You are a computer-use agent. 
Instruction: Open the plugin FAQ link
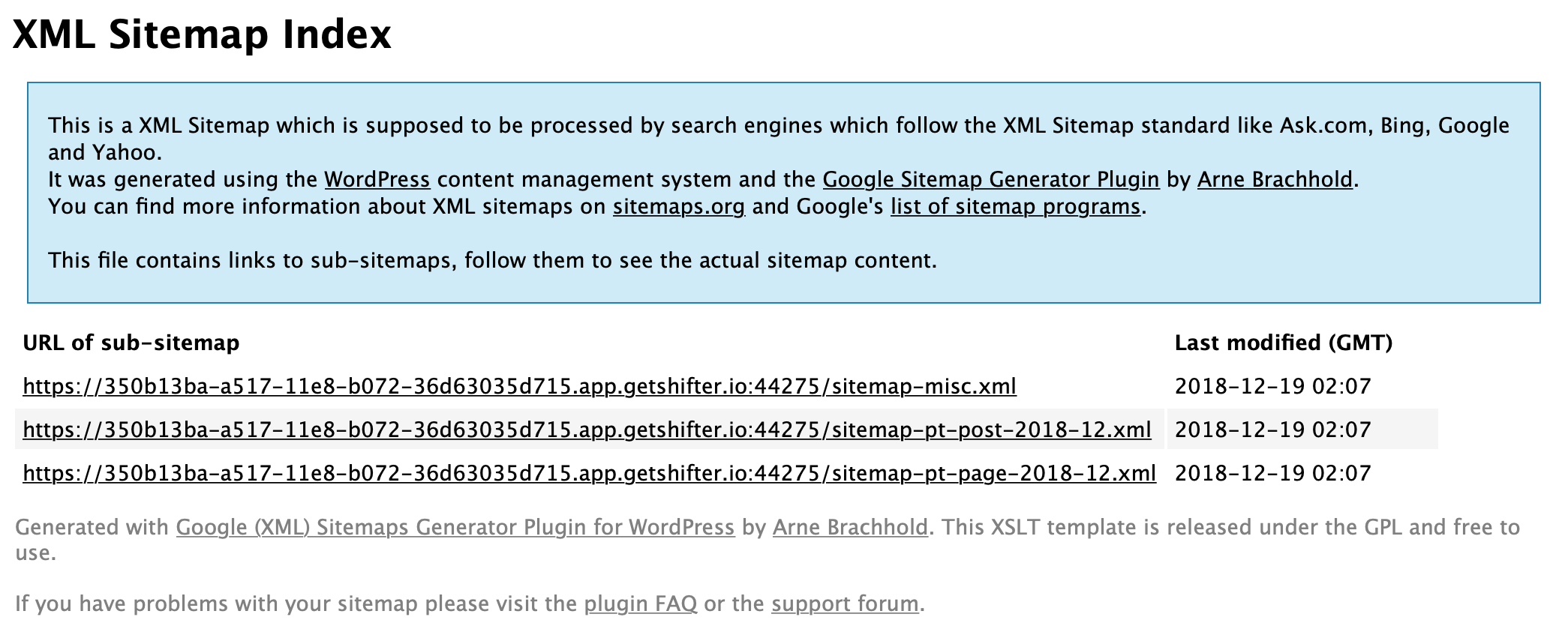[640, 604]
